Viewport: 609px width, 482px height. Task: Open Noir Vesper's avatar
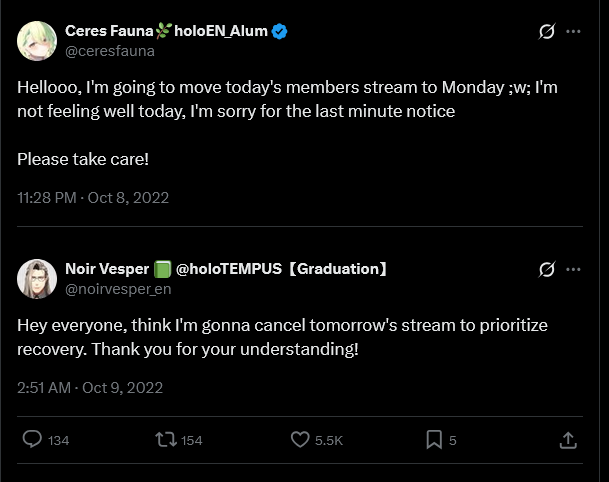pyautogui.click(x=37, y=278)
